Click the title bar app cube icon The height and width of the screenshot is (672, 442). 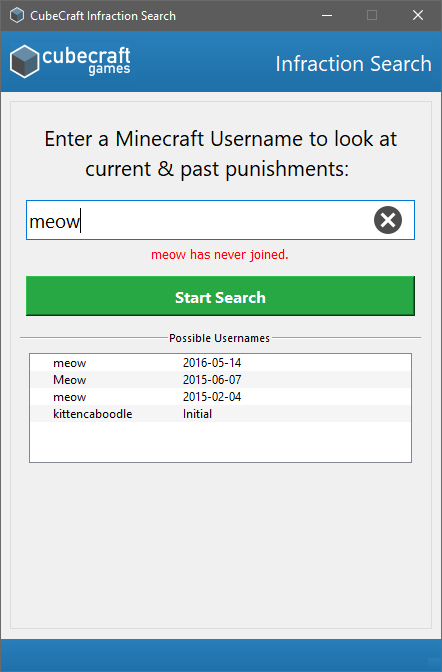[17, 15]
